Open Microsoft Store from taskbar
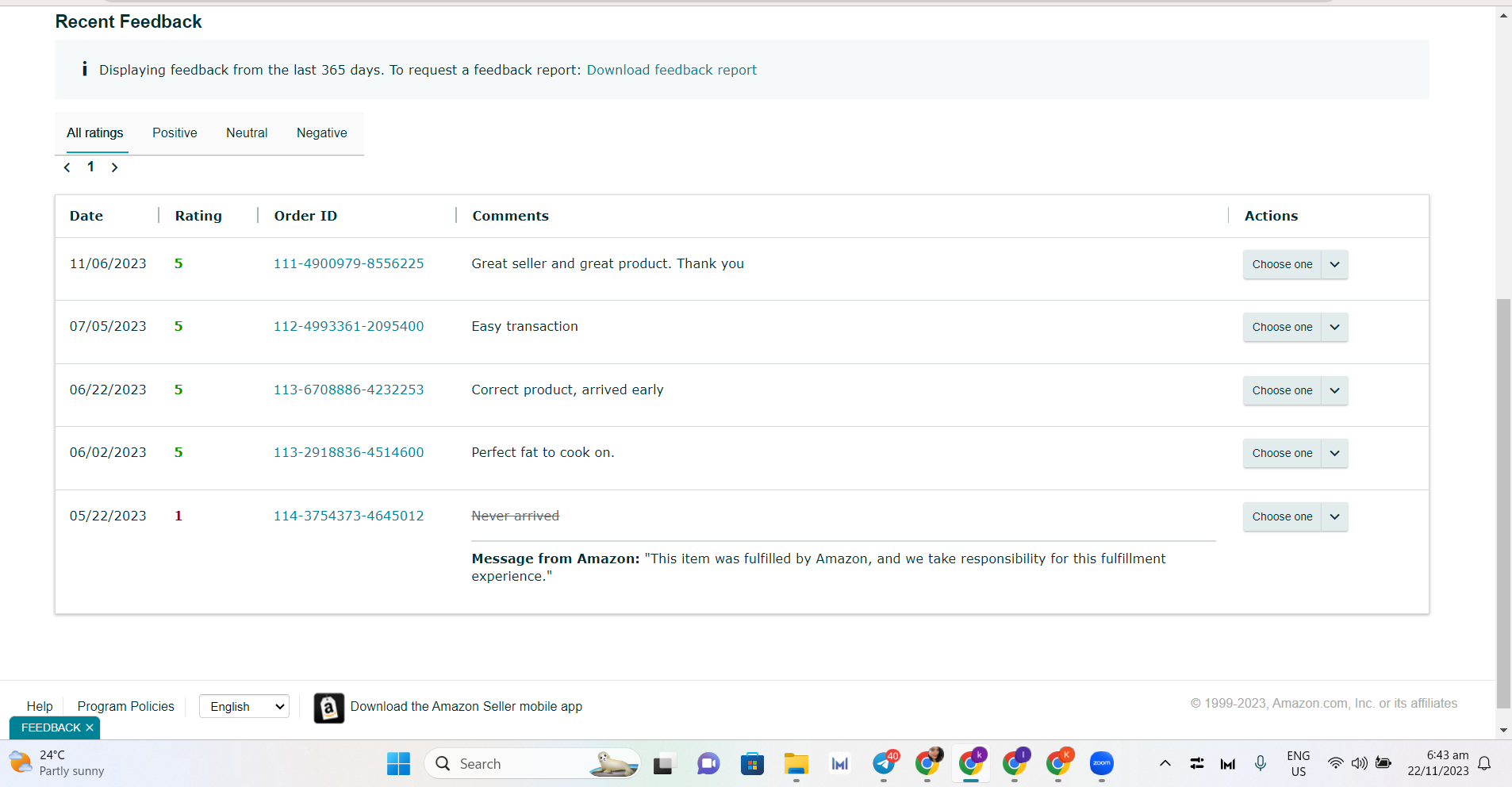Image resolution: width=1512 pixels, height=787 pixels. (x=752, y=764)
